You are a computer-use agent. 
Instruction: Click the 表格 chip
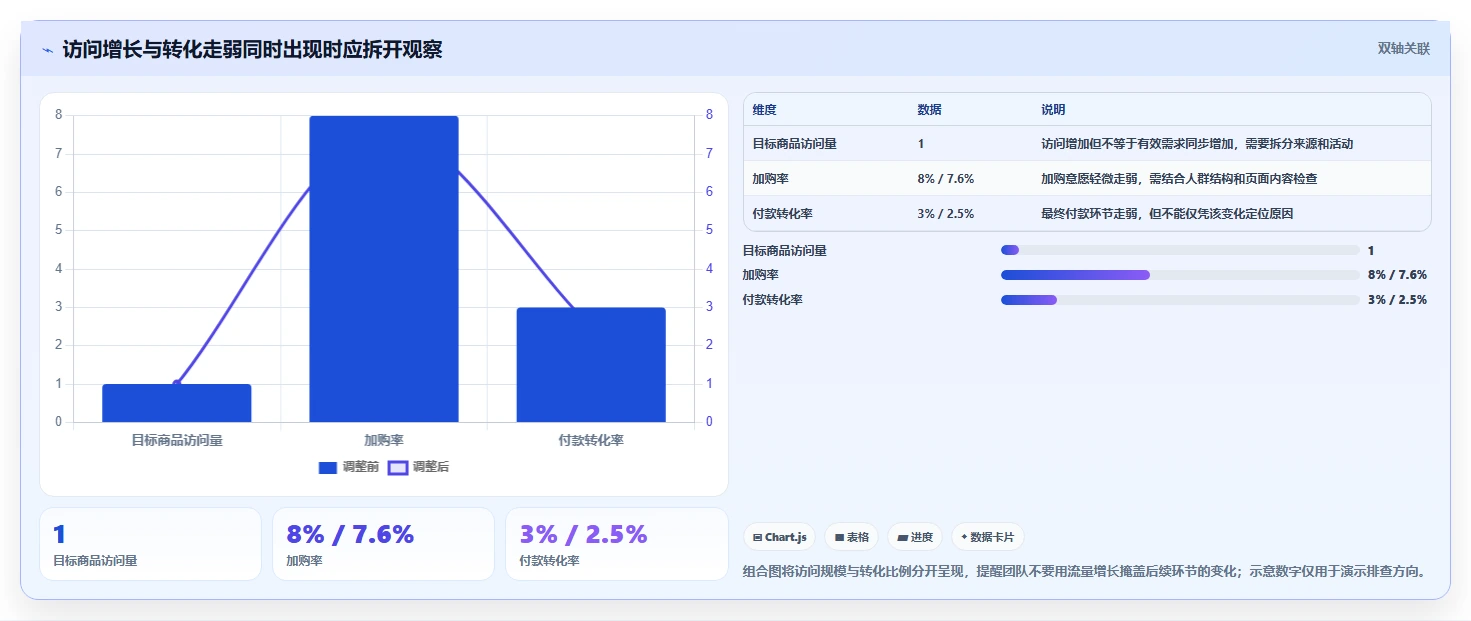tap(852, 537)
